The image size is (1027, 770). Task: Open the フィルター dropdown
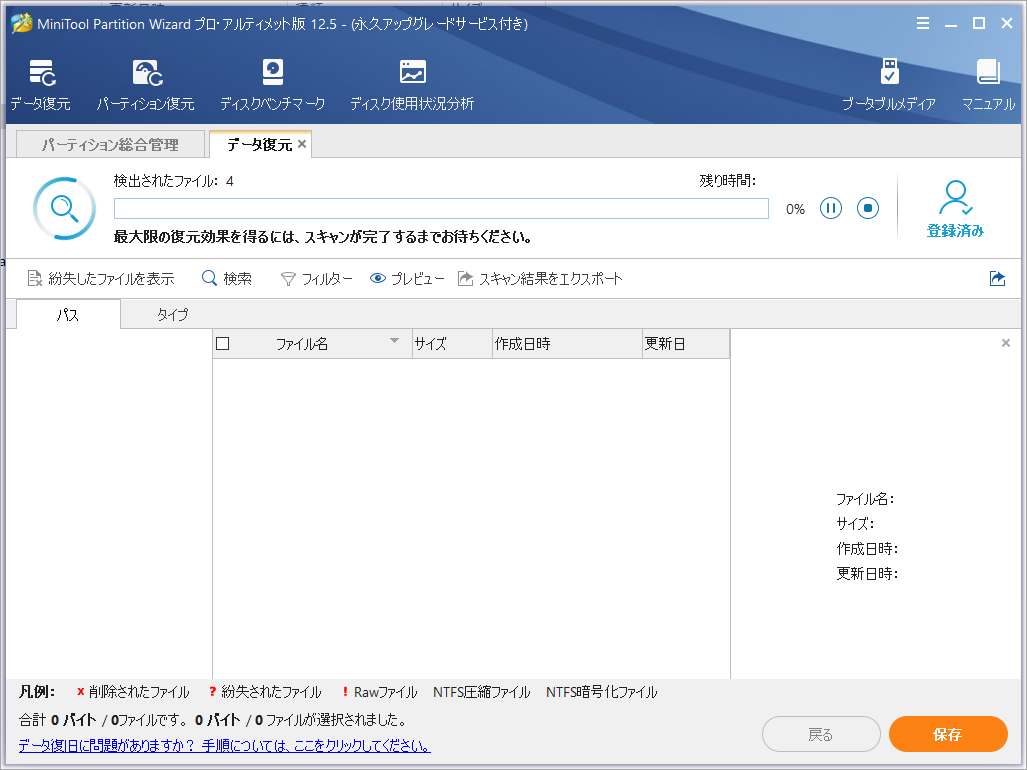[316, 278]
